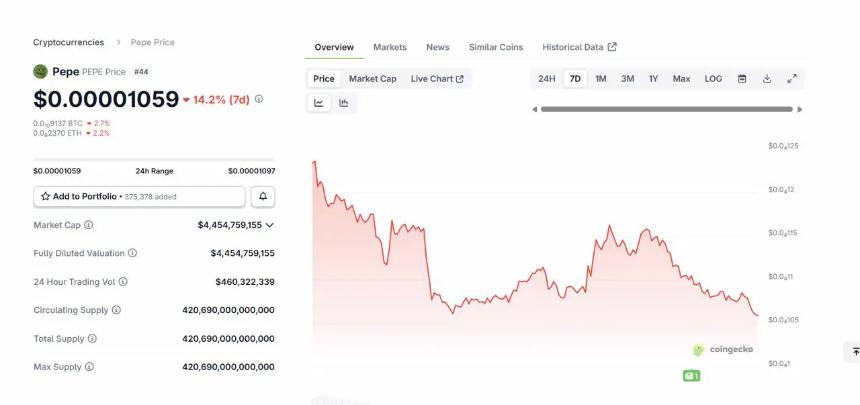Download the chart data
This screenshot has height=405, width=860.
pyautogui.click(x=767, y=79)
